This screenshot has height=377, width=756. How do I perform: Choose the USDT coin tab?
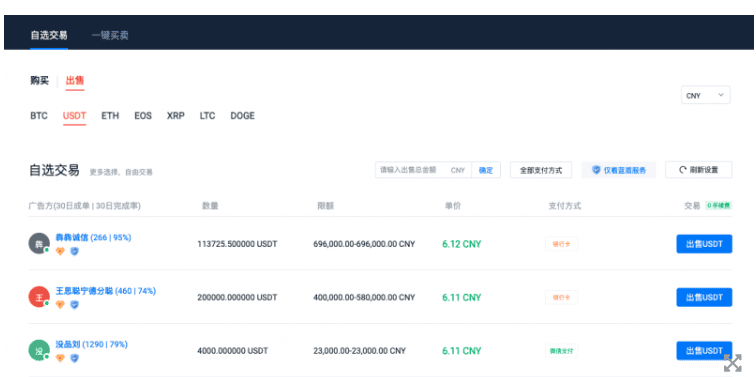tap(74, 116)
